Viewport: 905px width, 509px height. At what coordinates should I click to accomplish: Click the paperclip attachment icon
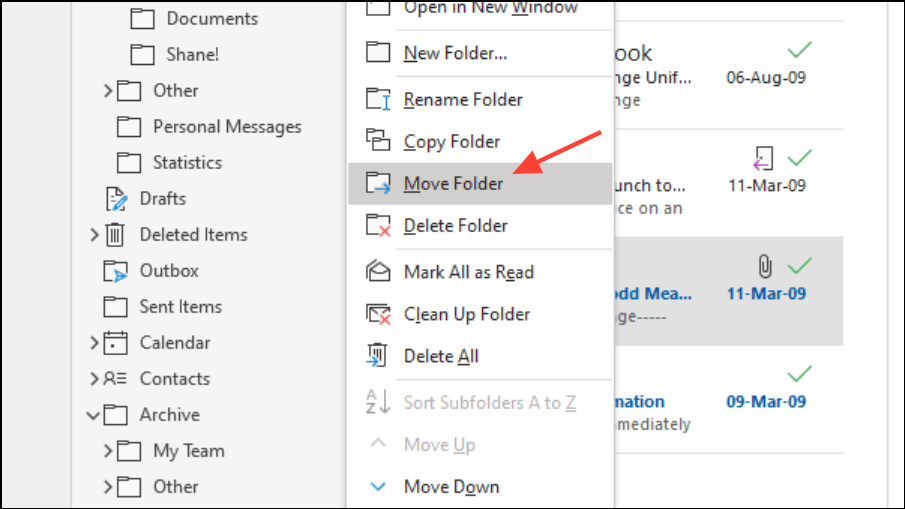pyautogui.click(x=762, y=266)
